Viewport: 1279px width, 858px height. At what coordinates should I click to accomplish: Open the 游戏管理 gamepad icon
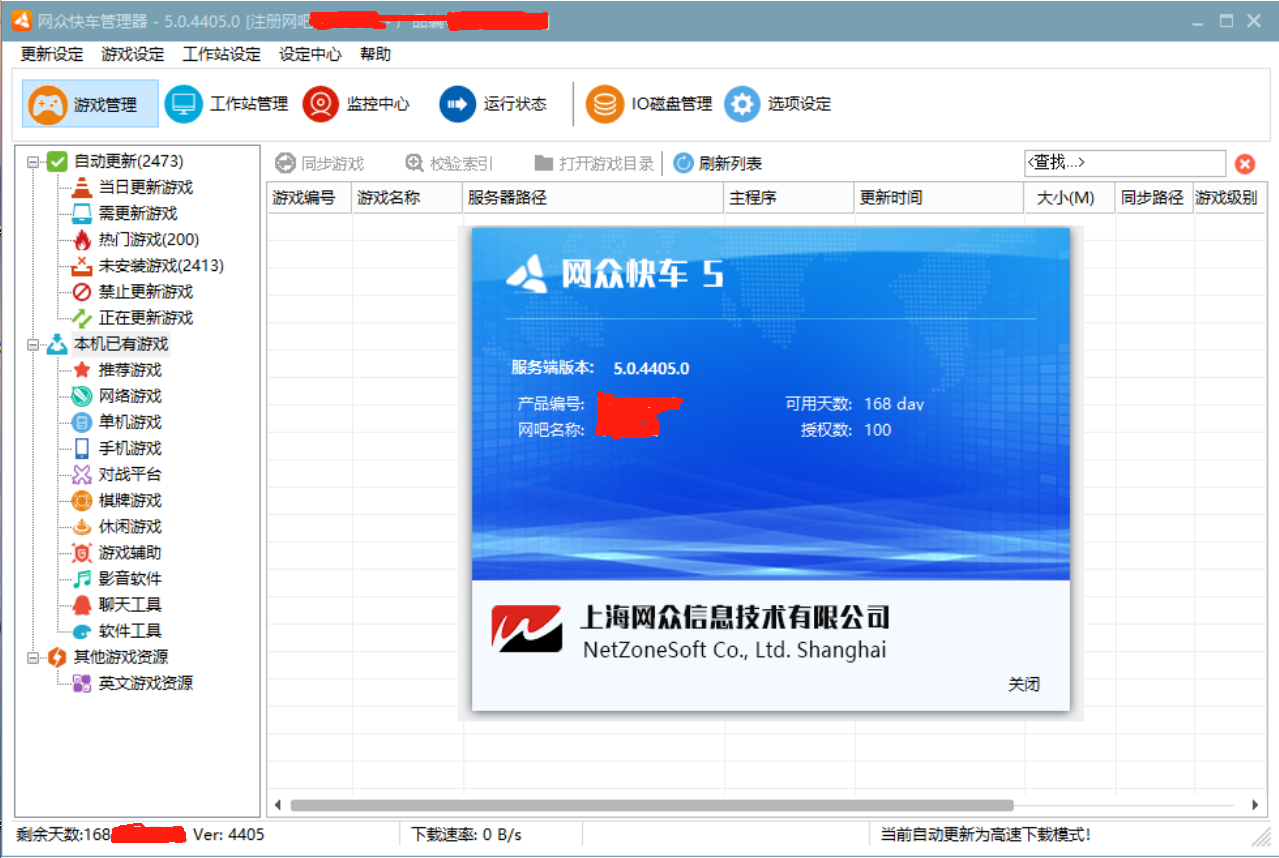[48, 104]
